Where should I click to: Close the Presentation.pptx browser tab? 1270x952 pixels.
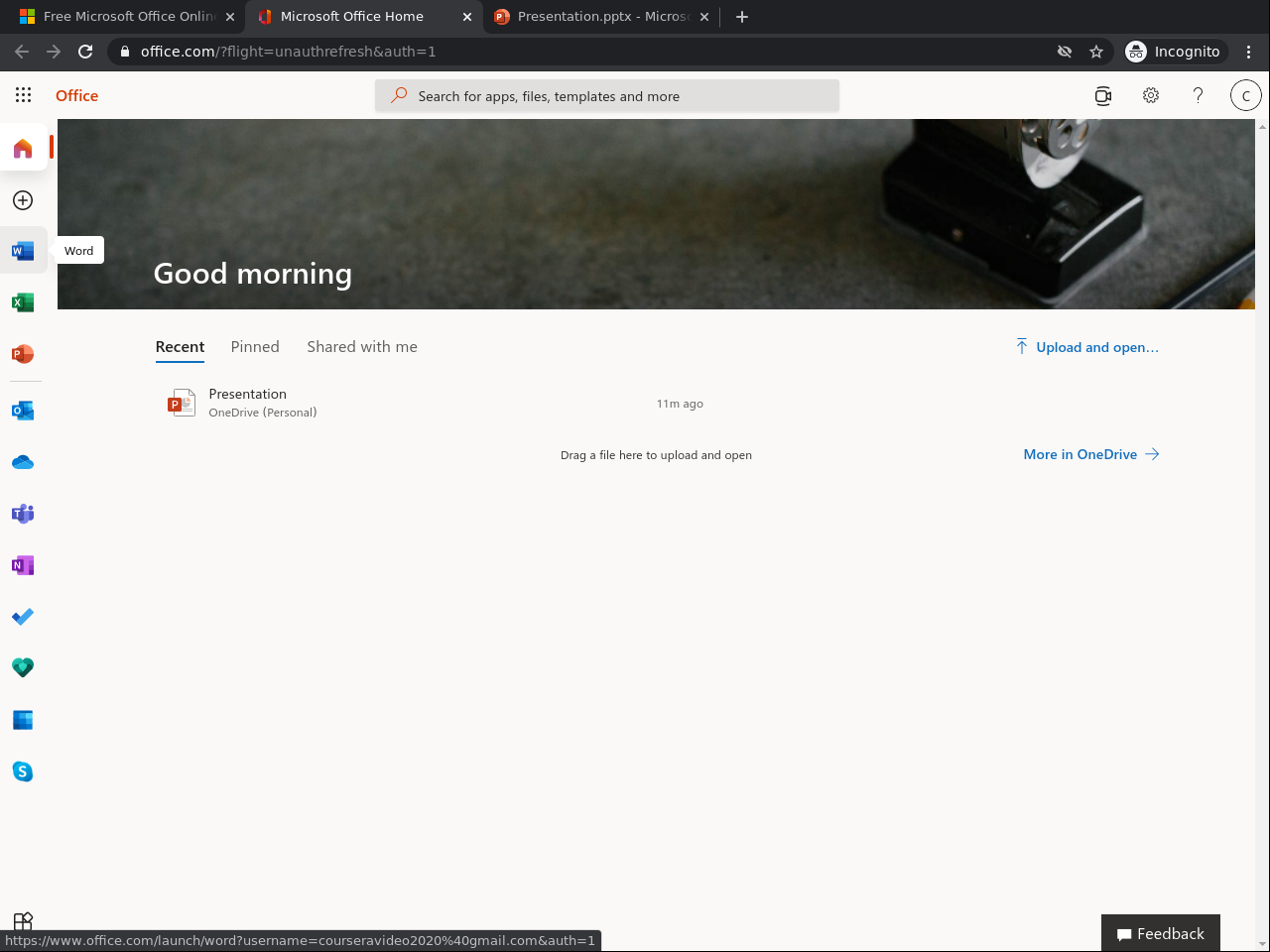point(704,17)
